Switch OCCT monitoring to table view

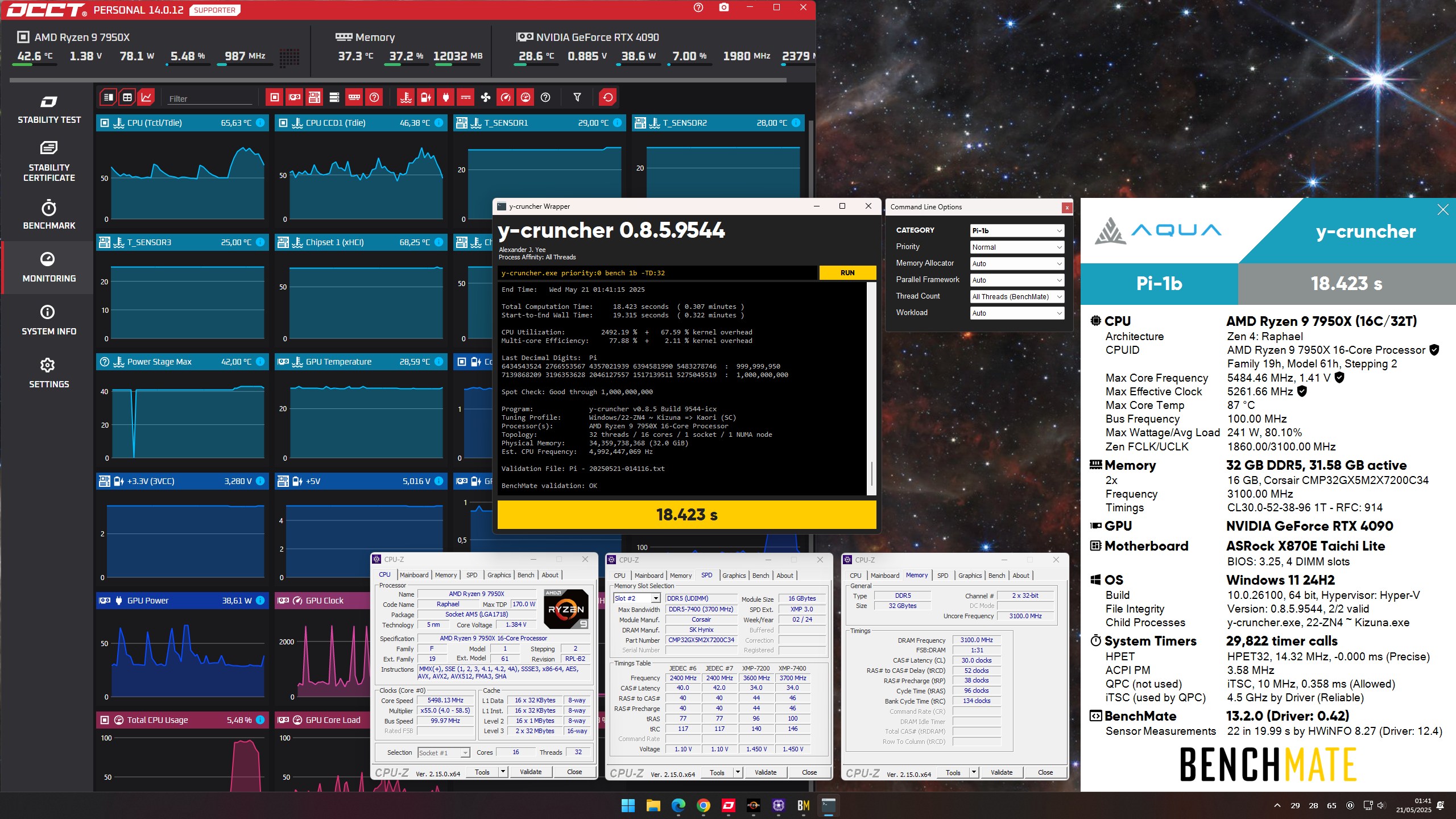point(127,97)
